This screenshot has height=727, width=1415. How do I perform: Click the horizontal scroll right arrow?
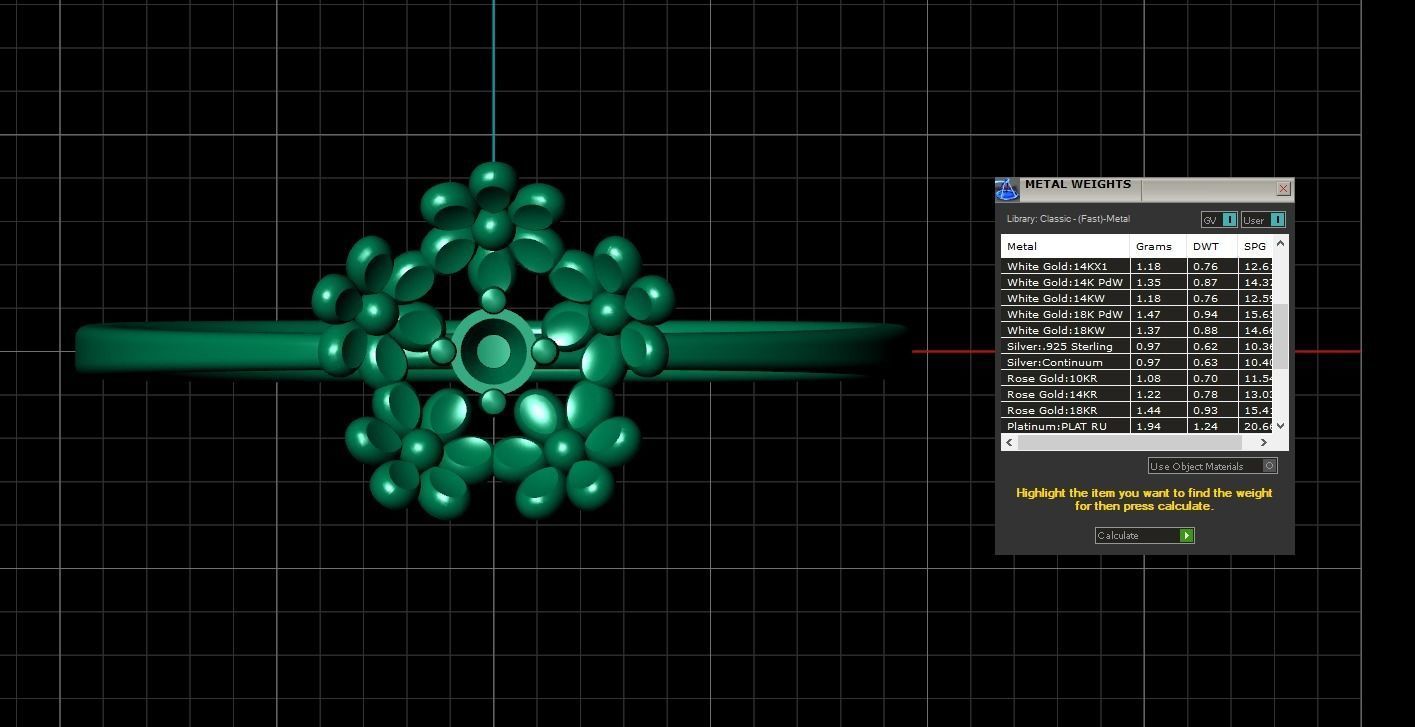tap(1264, 442)
